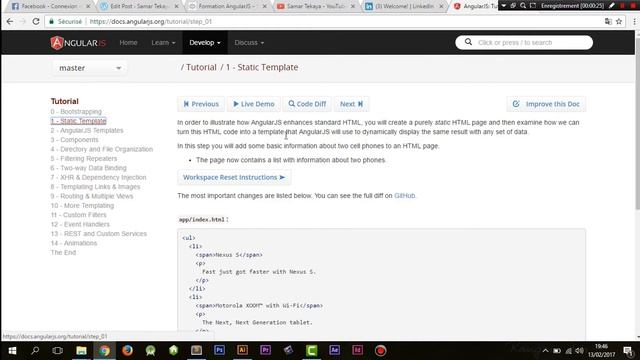Click the browser address bar URL
Screen dimensions: 640x360
pos(151,21)
